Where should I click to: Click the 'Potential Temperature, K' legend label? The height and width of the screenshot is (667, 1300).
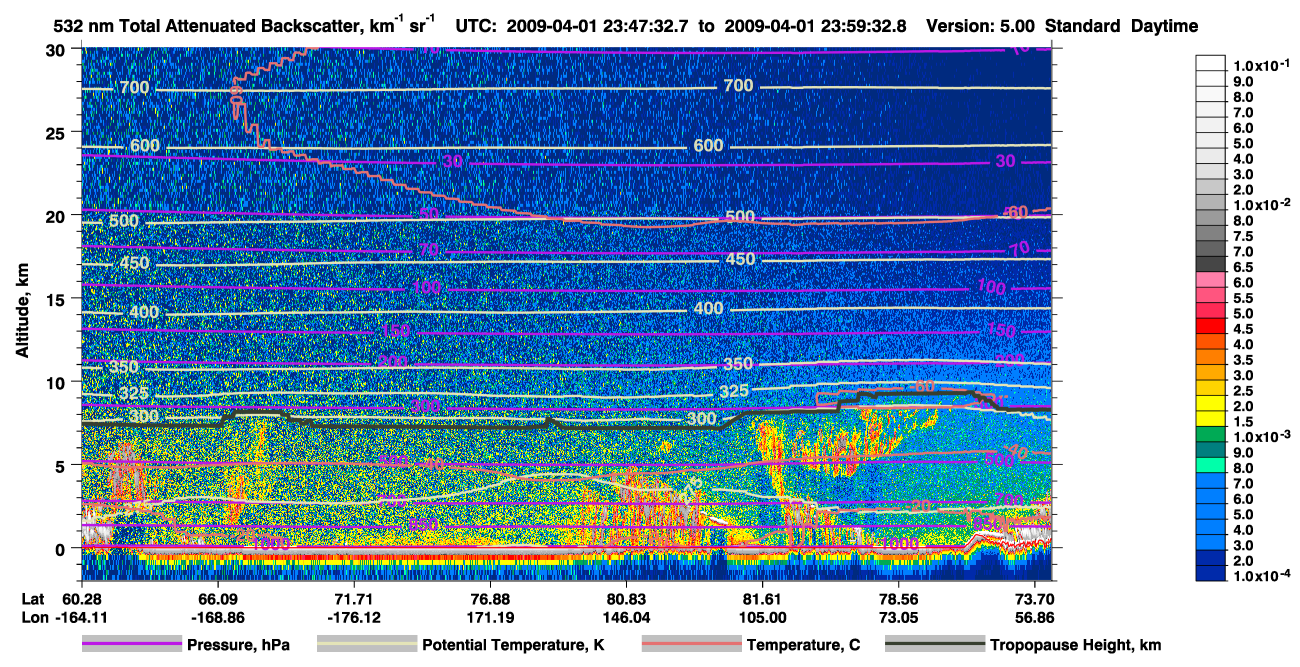(x=513, y=646)
